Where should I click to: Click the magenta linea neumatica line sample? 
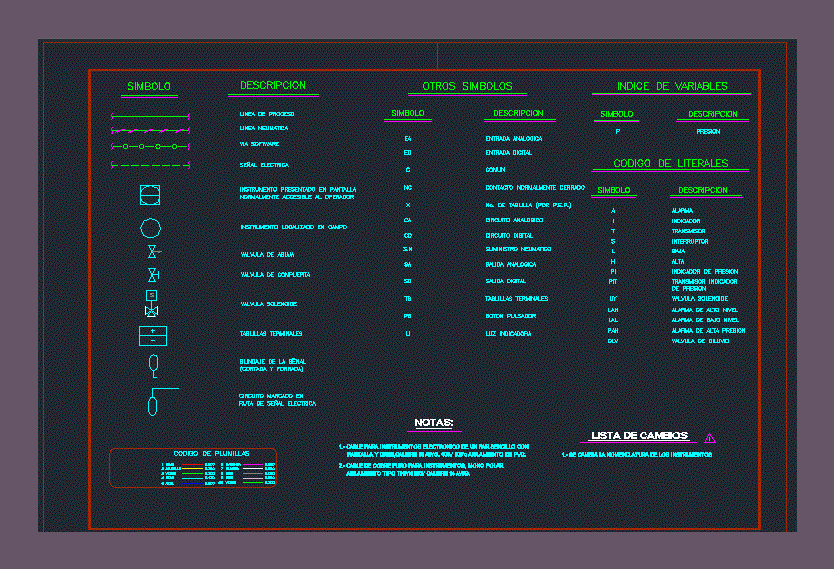pos(149,130)
